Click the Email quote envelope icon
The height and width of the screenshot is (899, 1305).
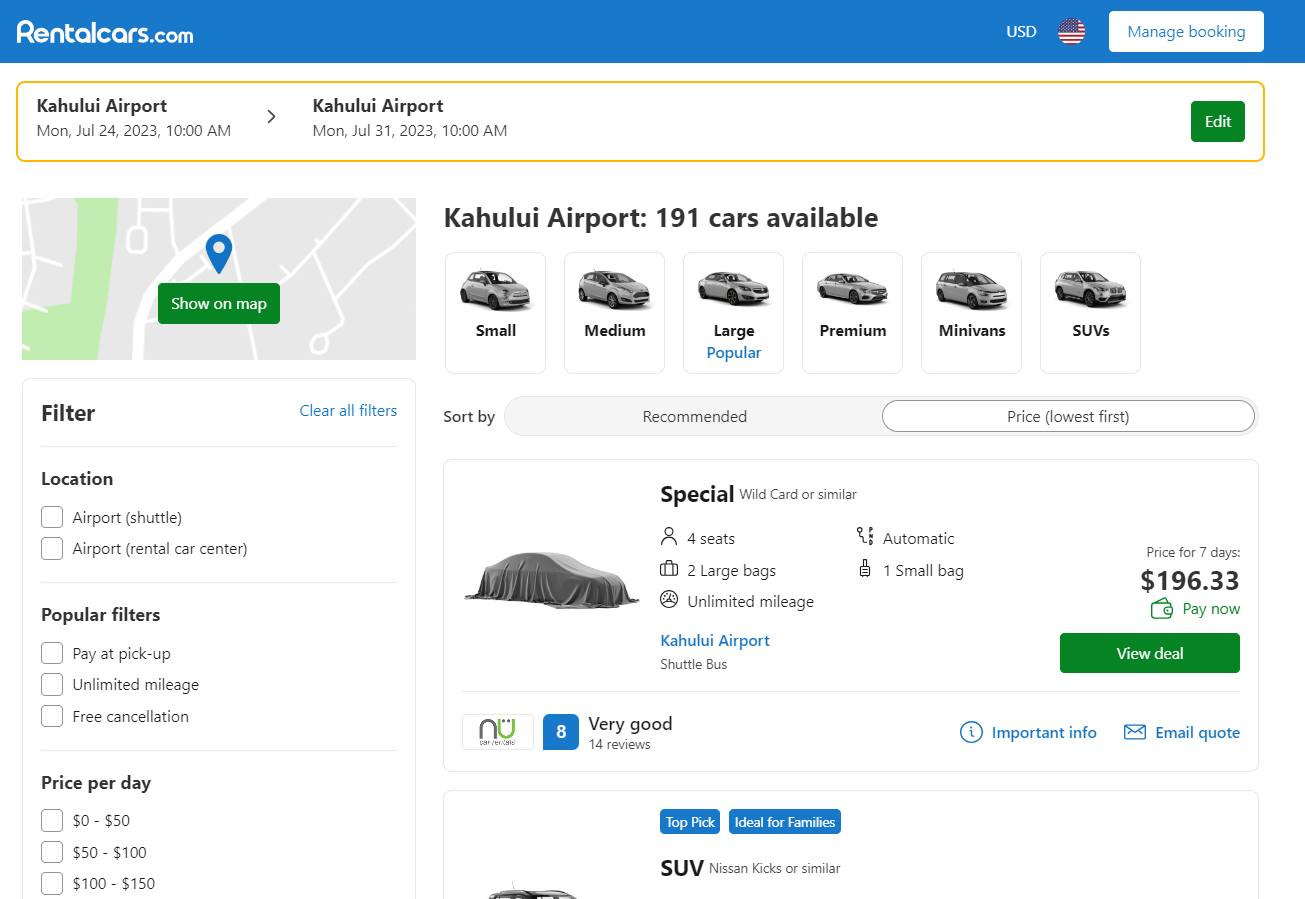pyautogui.click(x=1134, y=732)
